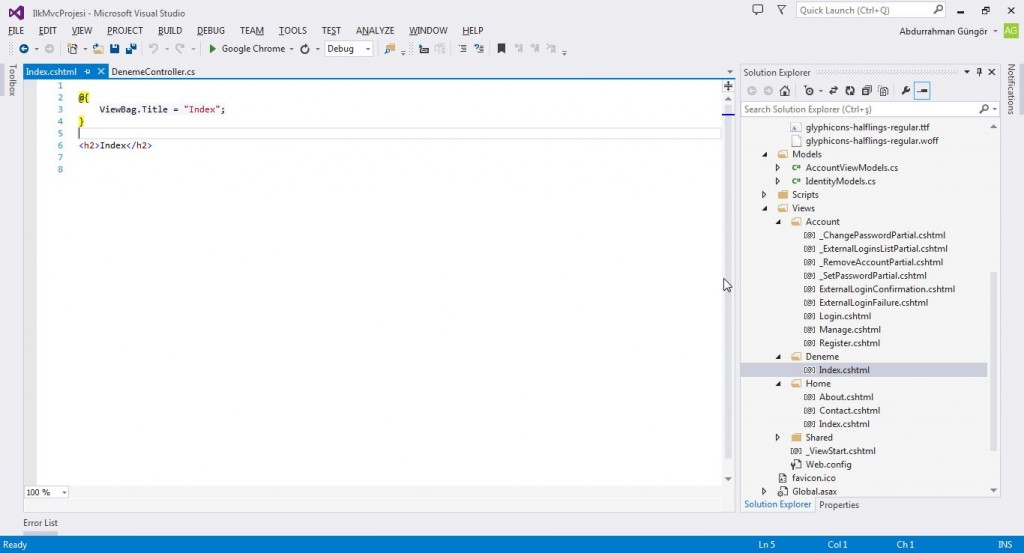Open the Debug configuration dropdown

click(368, 49)
